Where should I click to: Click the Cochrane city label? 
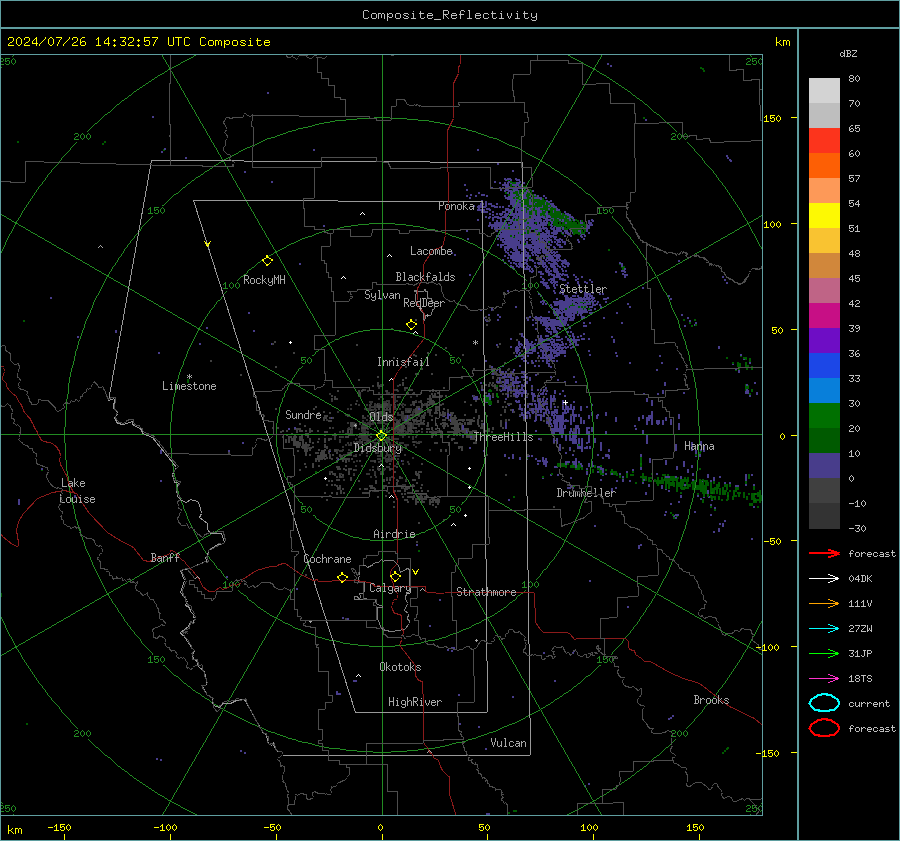[327, 559]
